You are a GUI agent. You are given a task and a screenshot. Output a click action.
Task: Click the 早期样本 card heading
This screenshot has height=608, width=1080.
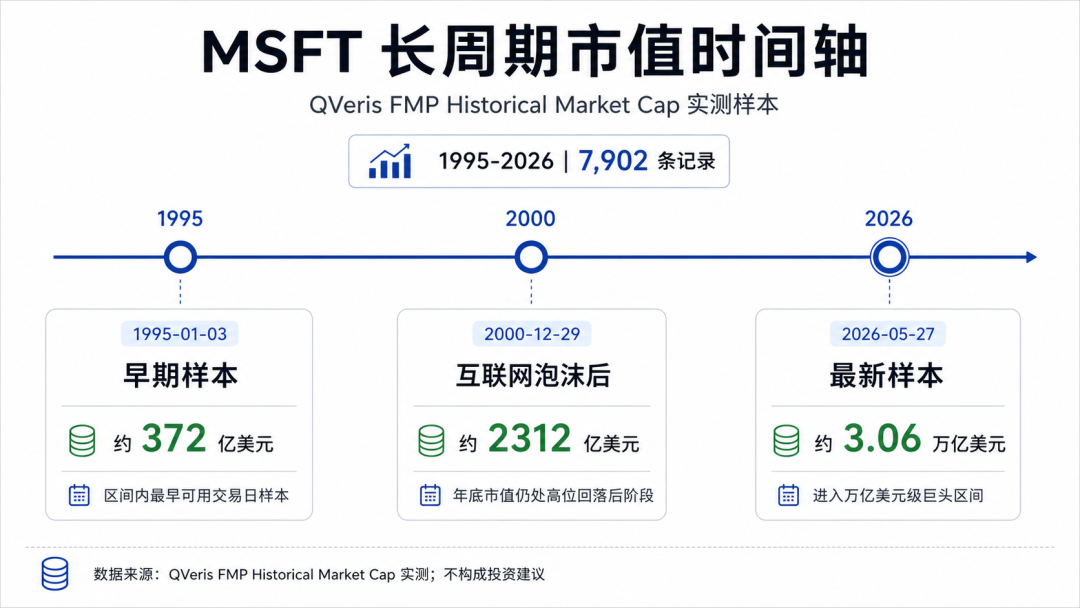tap(180, 376)
